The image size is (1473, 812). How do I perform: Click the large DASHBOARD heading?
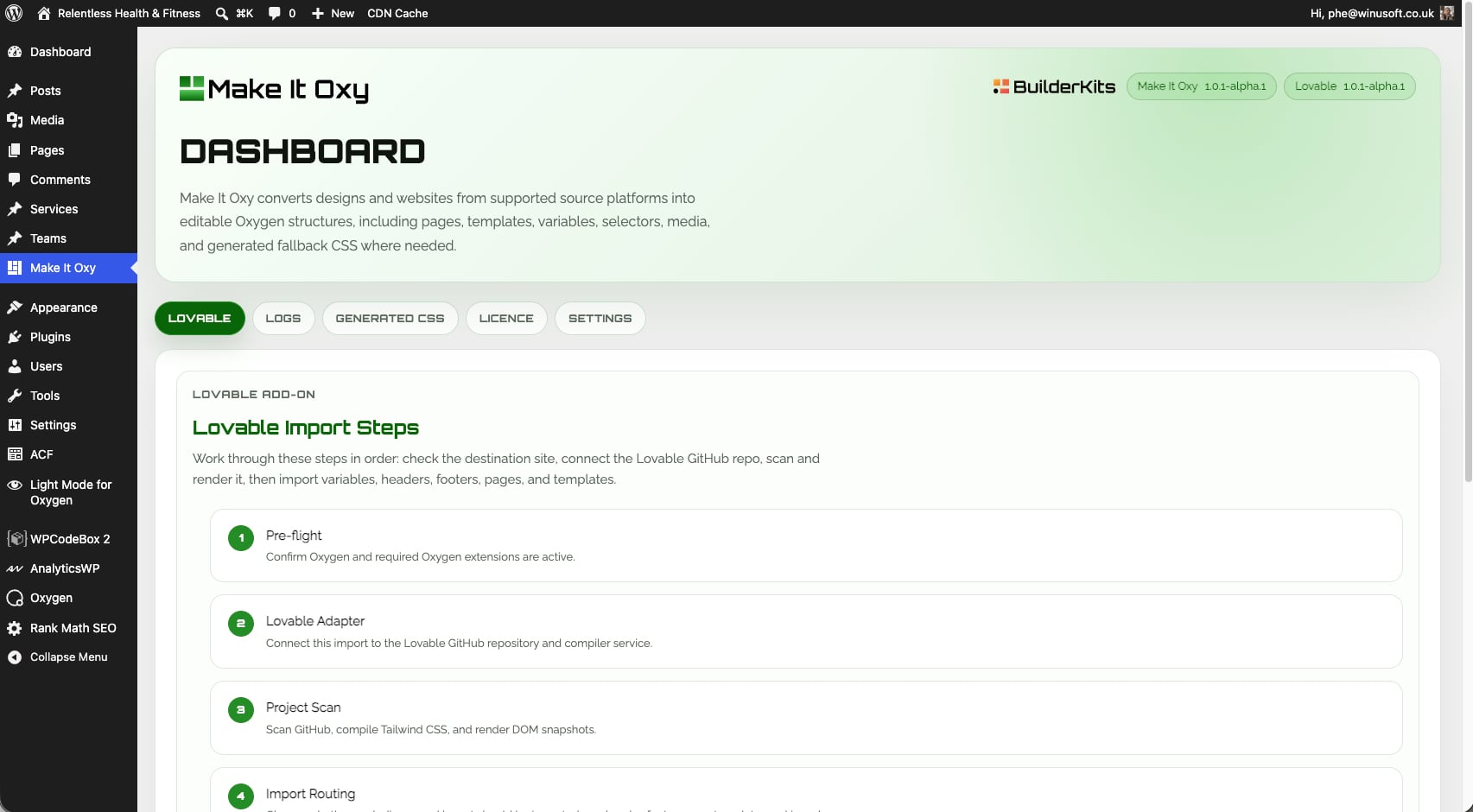tap(302, 151)
